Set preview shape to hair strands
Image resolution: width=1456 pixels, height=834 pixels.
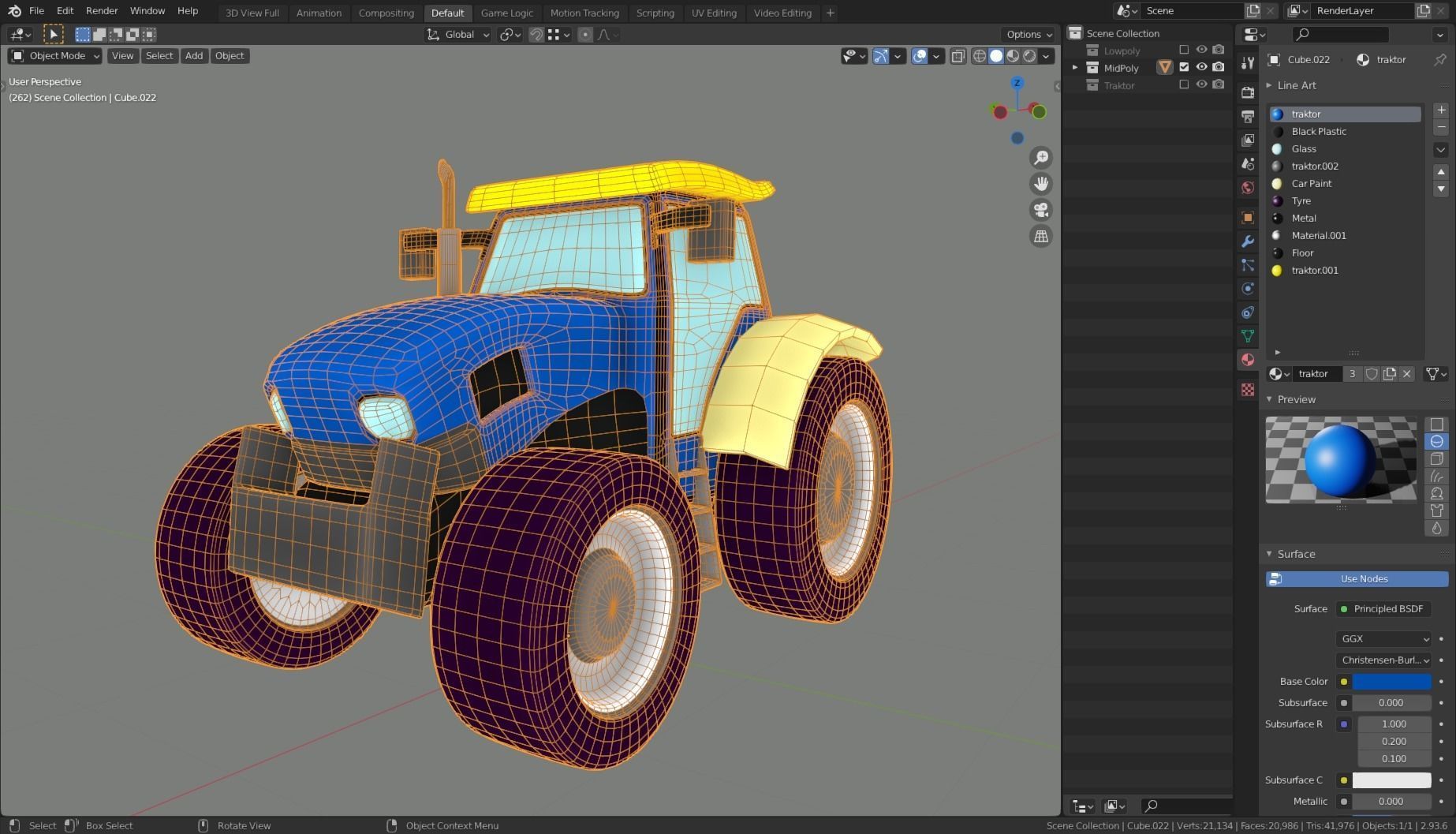[1437, 477]
